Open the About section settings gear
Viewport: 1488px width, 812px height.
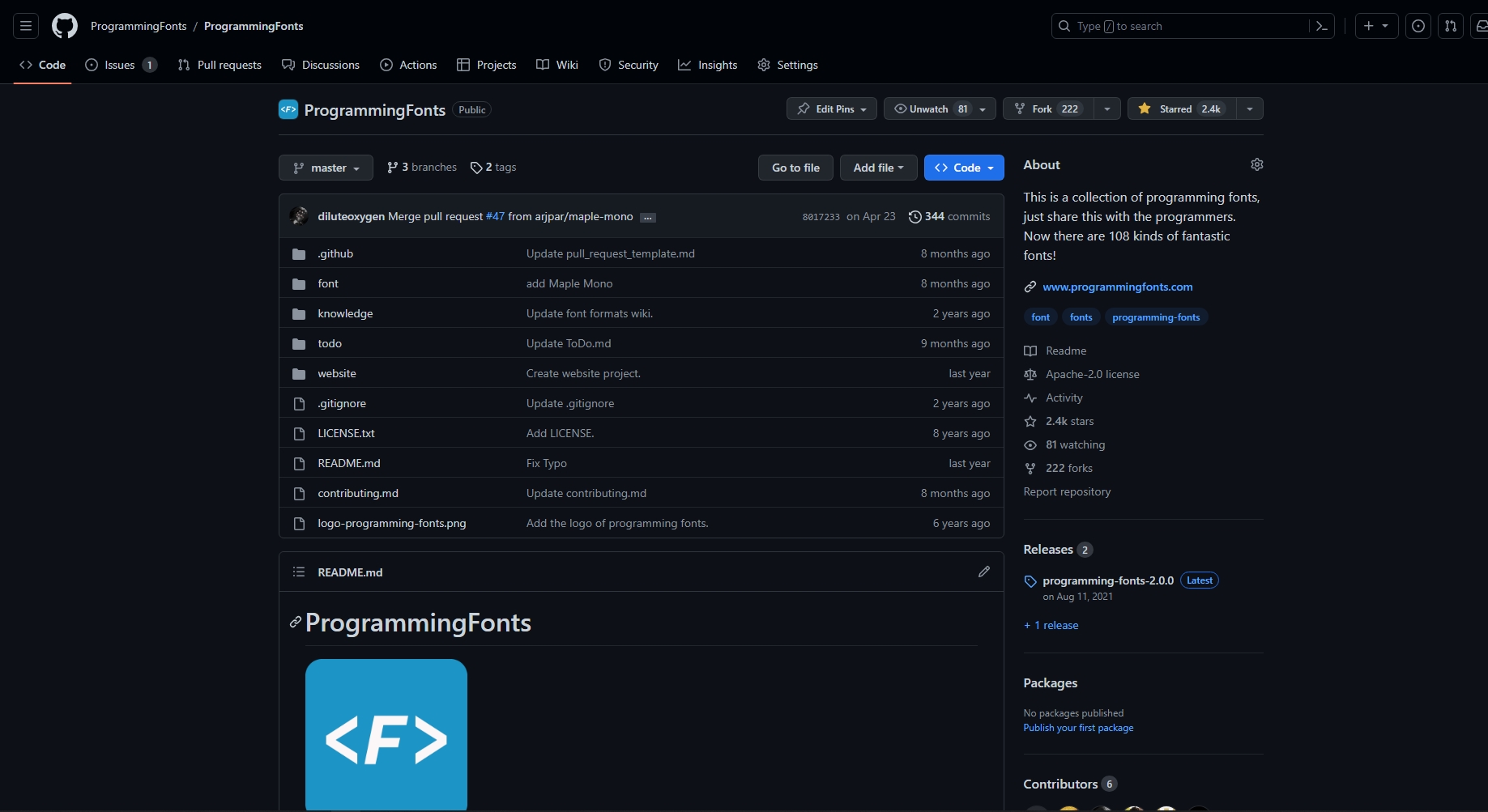pos(1256,164)
